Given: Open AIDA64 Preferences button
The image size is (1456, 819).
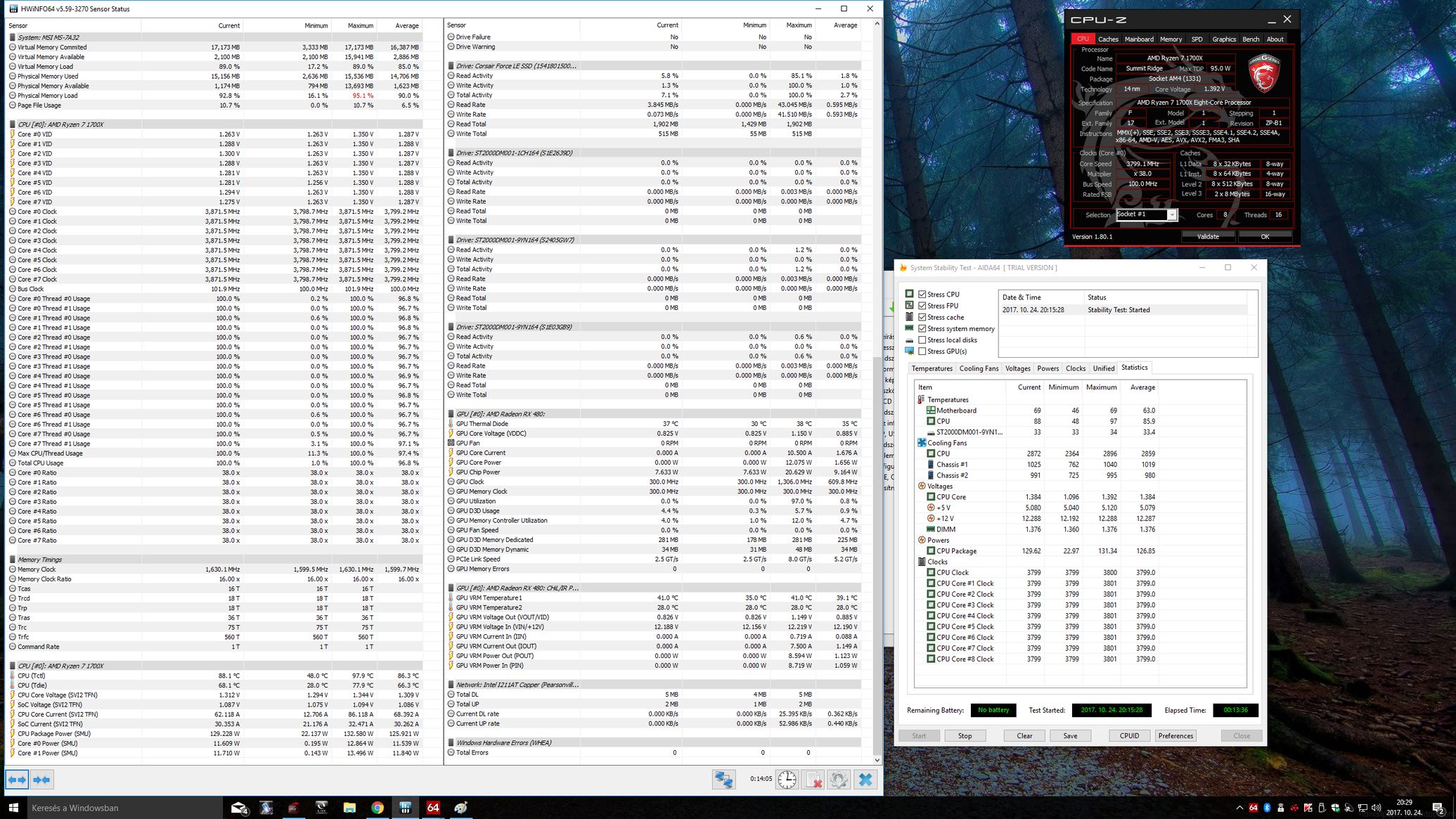Looking at the screenshot, I should coord(1175,736).
